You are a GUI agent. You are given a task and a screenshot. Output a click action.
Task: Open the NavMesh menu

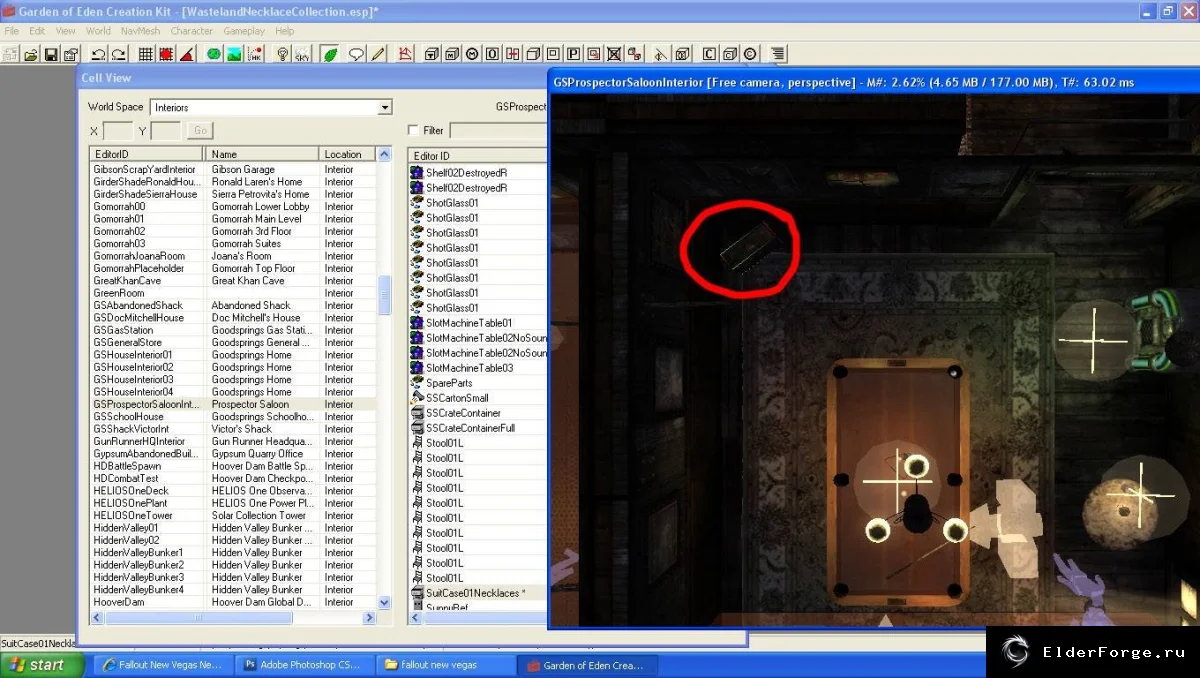pyautogui.click(x=140, y=31)
